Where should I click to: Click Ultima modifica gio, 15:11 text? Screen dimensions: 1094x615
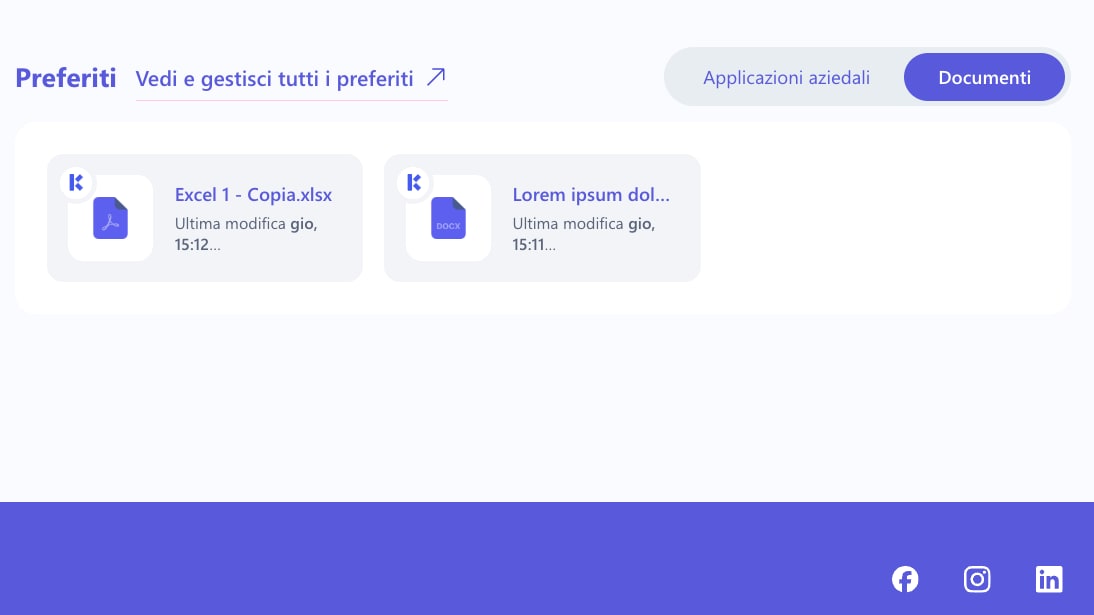583,234
